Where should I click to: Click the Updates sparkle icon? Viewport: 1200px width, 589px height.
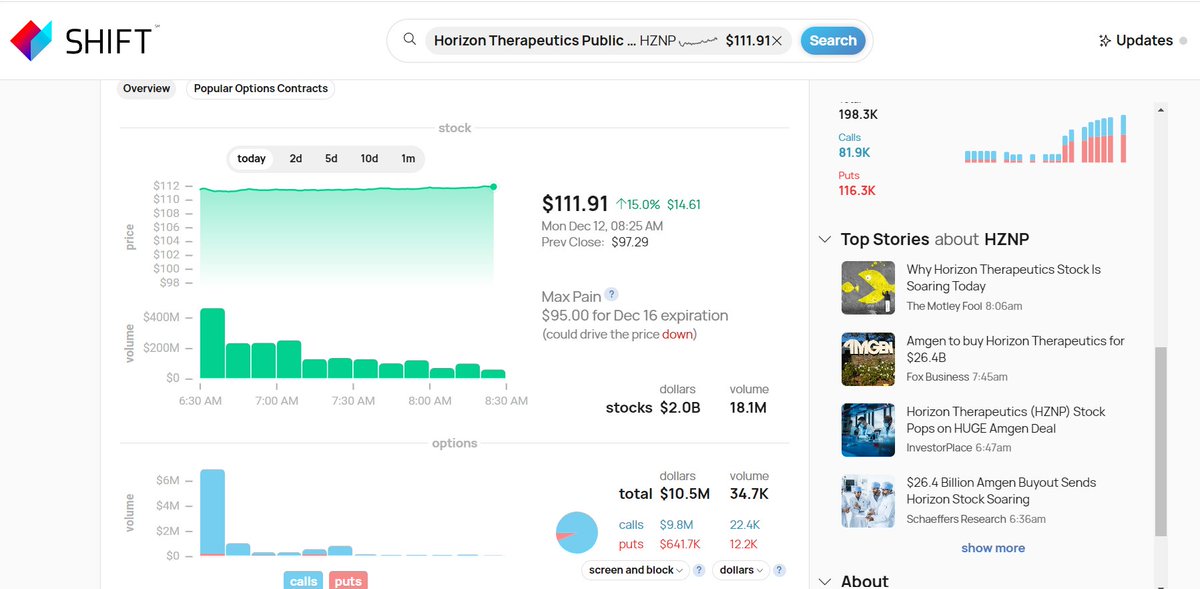click(1105, 41)
